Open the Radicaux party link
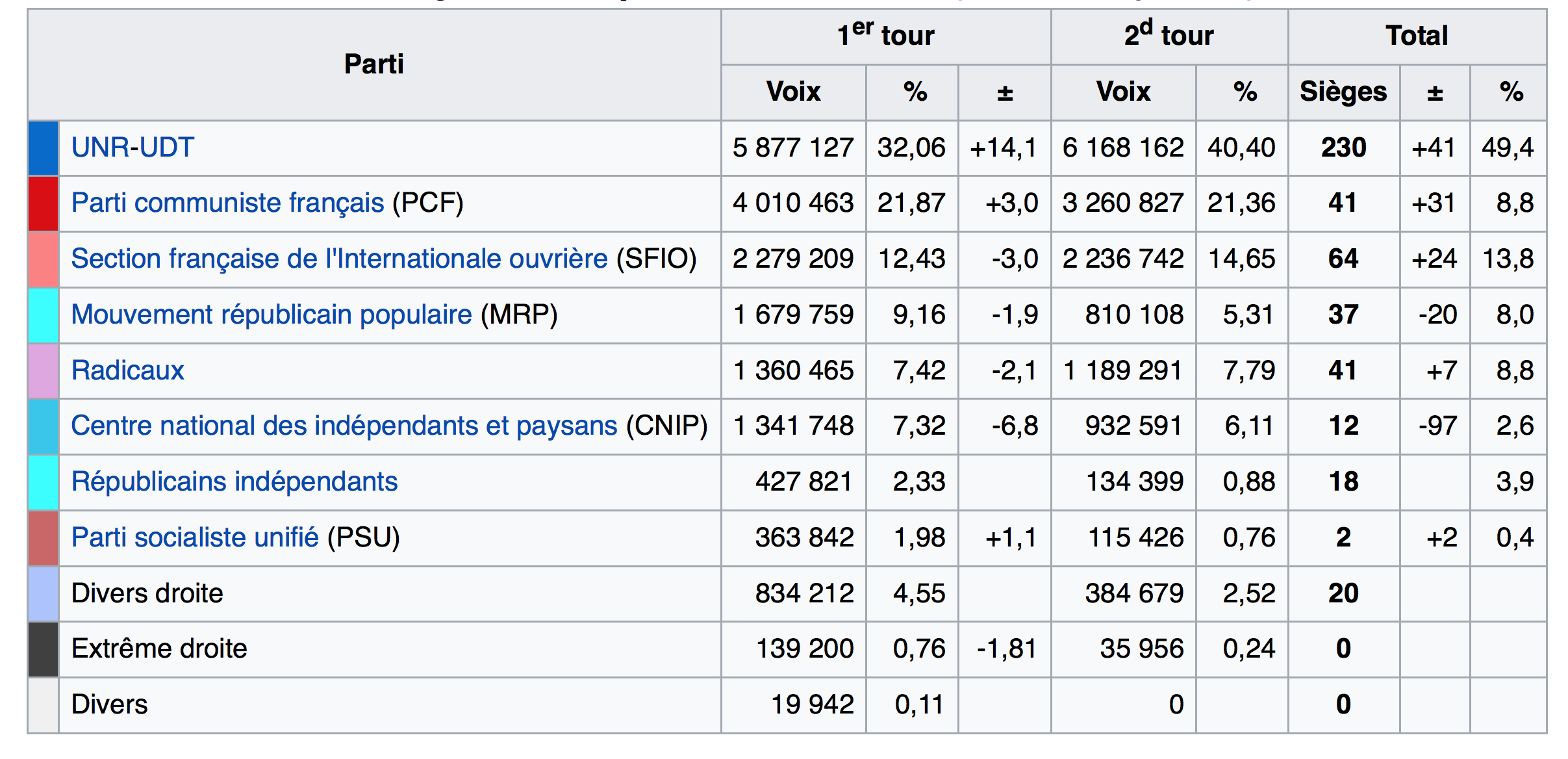The height and width of the screenshot is (759, 1568). (128, 370)
